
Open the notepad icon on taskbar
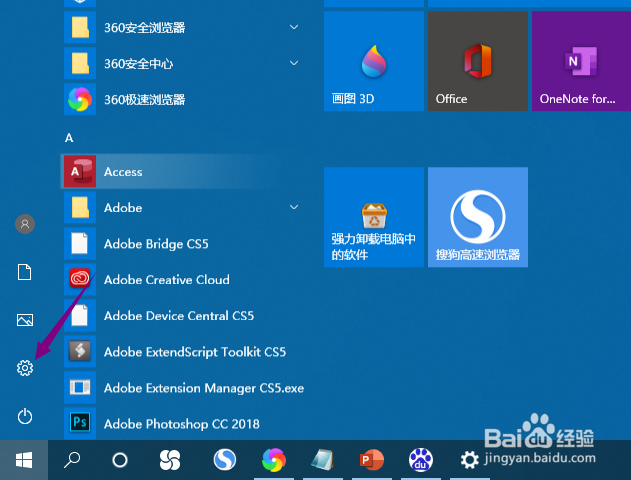pos(323,459)
